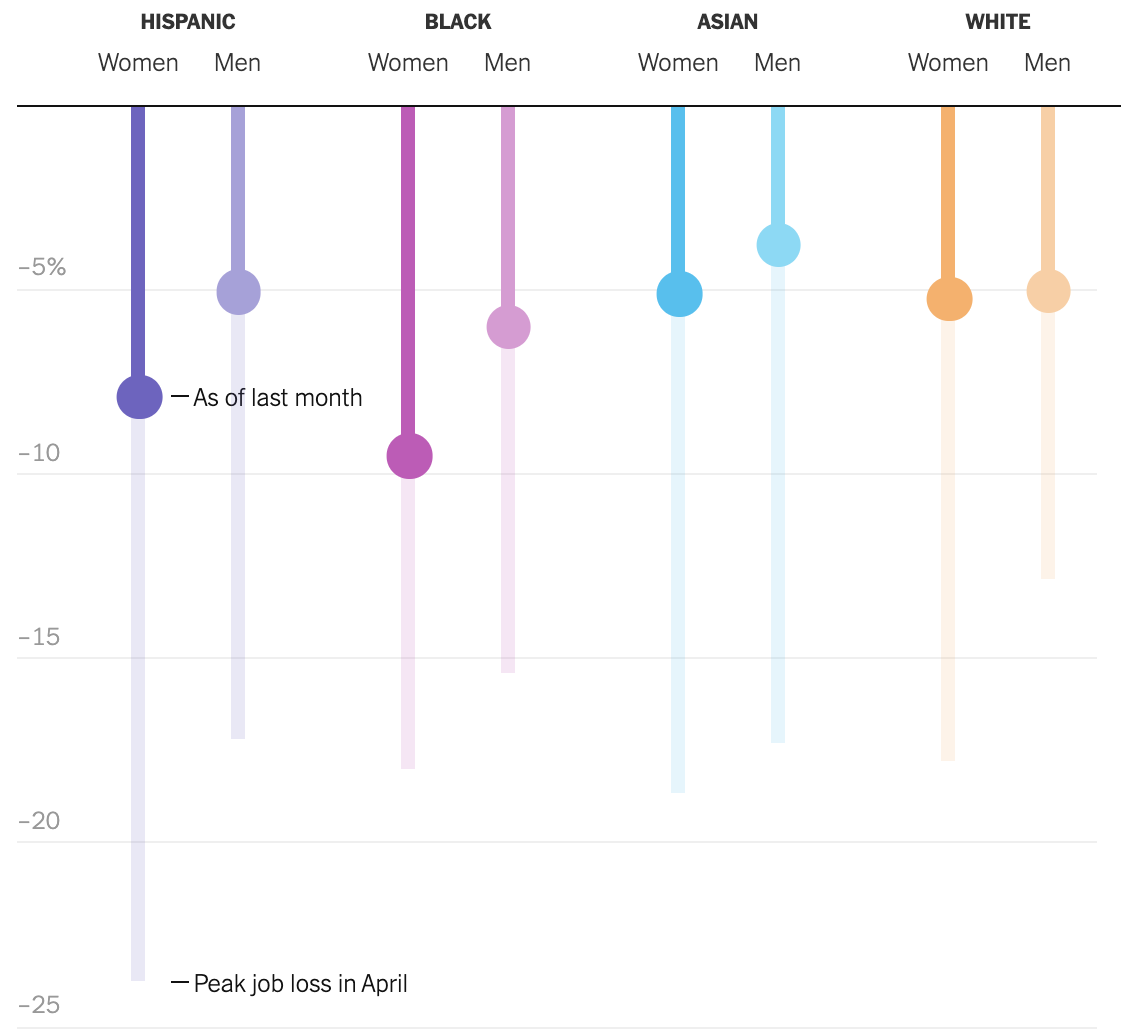Viewport: 1128px width, 1032px height.
Task: Click the Women label under Black
Action: pos(408,63)
